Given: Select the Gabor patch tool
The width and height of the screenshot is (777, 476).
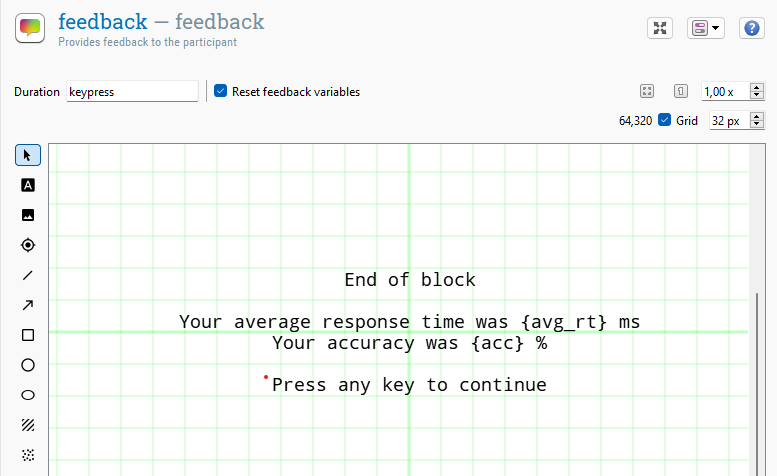Looking at the screenshot, I should tap(28, 425).
